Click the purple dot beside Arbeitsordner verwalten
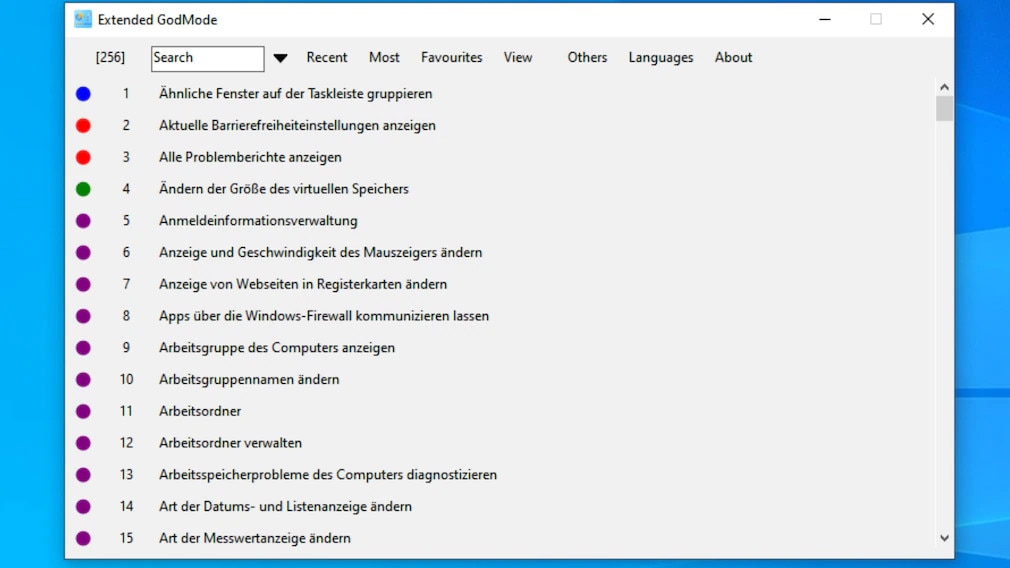This screenshot has height=568, width=1010. 83,443
